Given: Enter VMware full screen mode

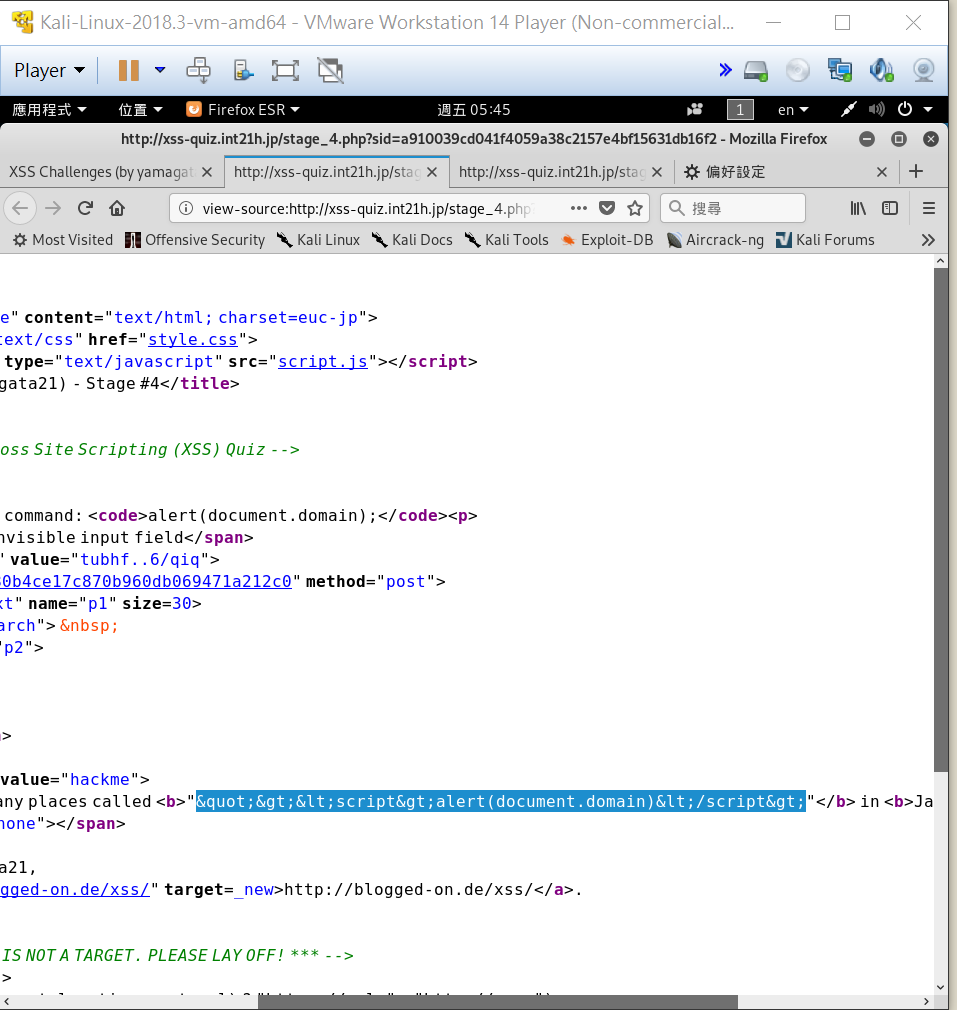Looking at the screenshot, I should click(285, 70).
